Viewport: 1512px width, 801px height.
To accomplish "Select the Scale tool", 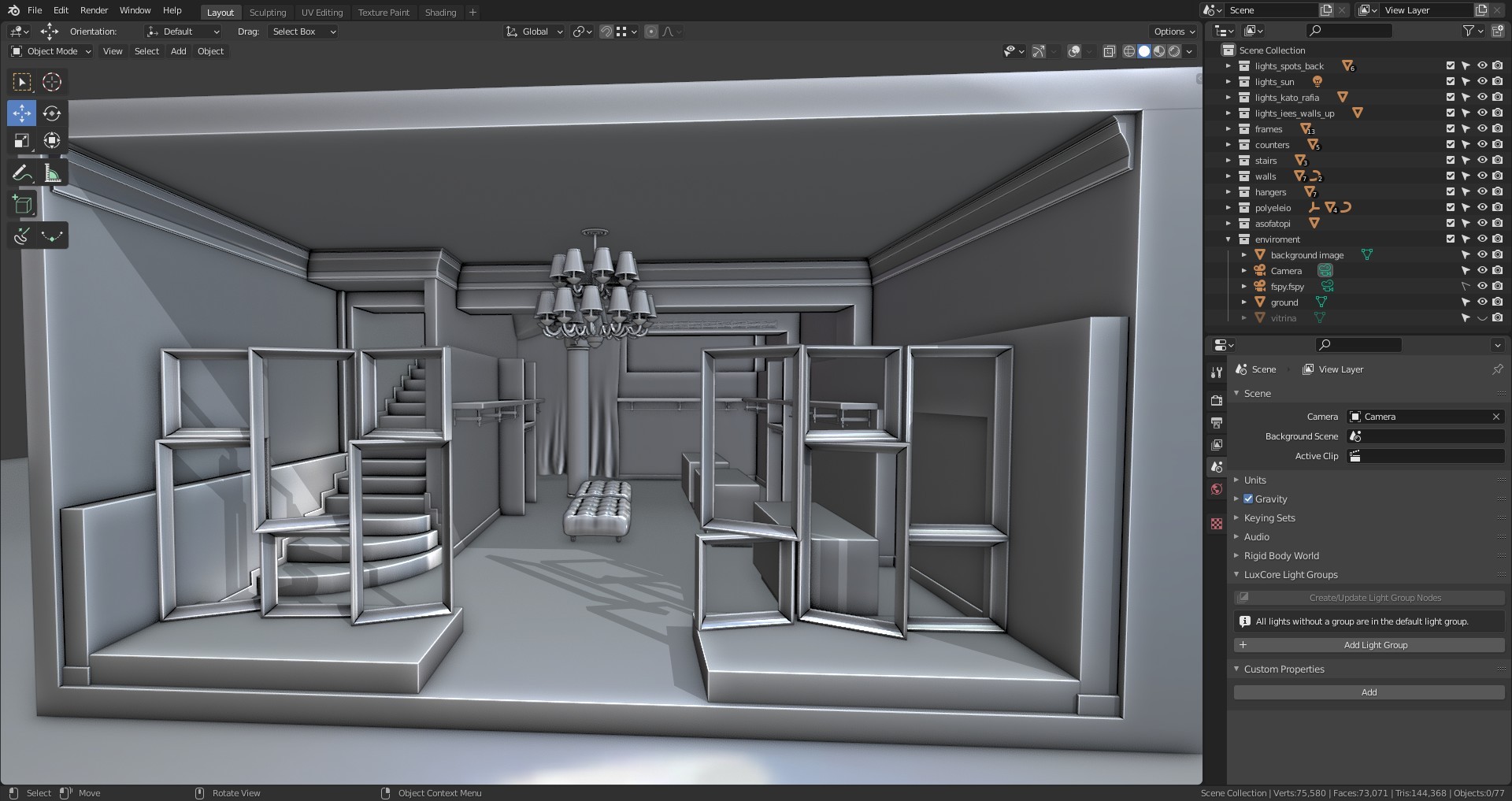I will (22, 141).
